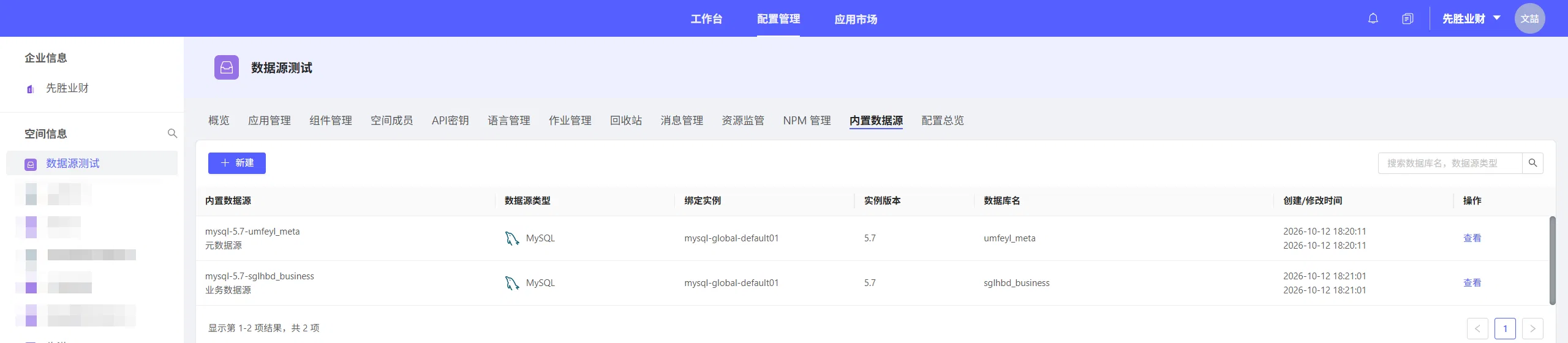This screenshot has height=343, width=1568.
Task: Click the 先胜业财 company icon in sidebar
Action: (x=30, y=89)
